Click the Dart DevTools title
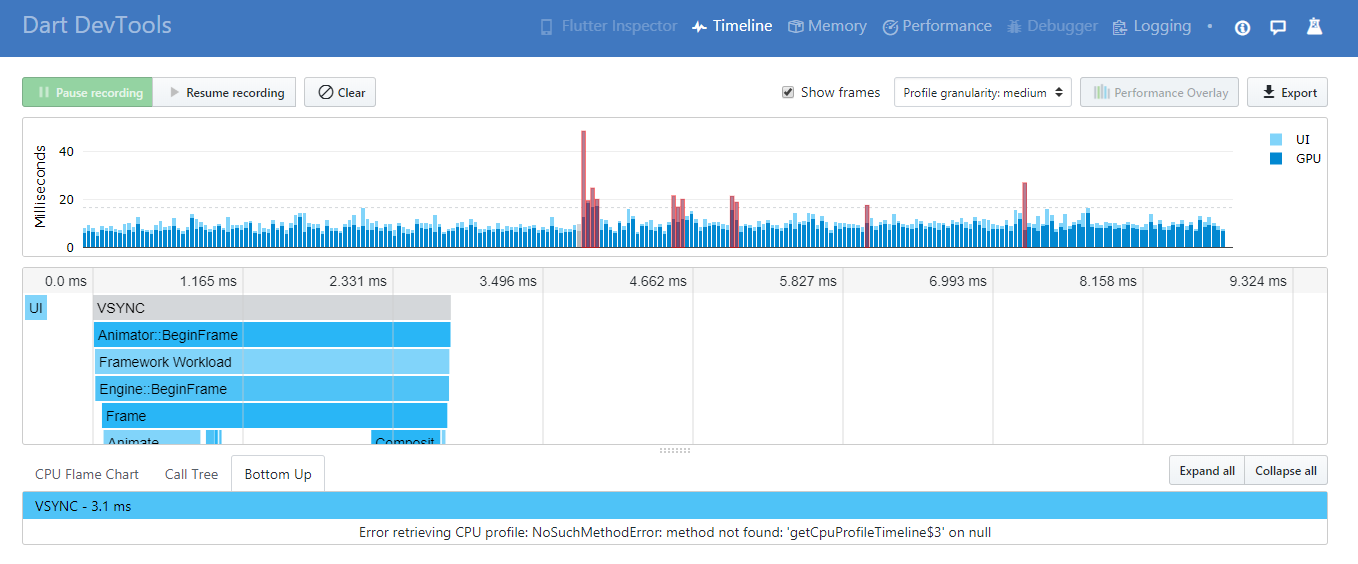The height and width of the screenshot is (564, 1358). pos(97,25)
